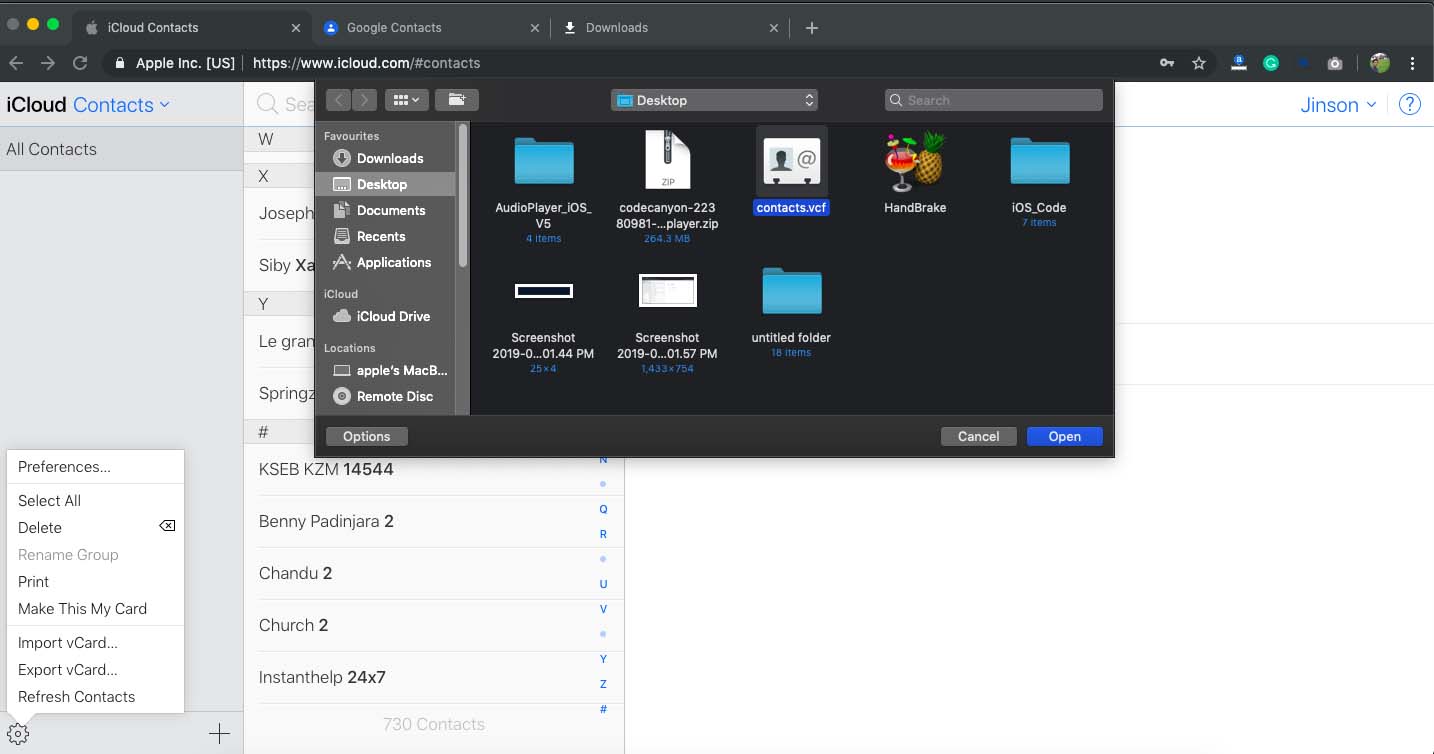
Task: Choose Print from settings menu
Action: tap(34, 582)
